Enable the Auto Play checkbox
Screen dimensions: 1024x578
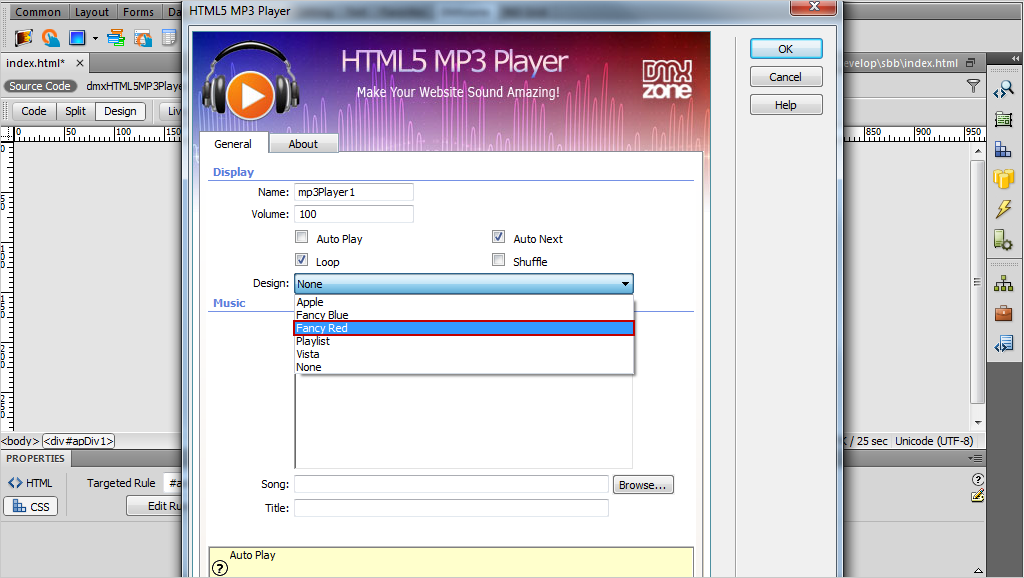(301, 236)
